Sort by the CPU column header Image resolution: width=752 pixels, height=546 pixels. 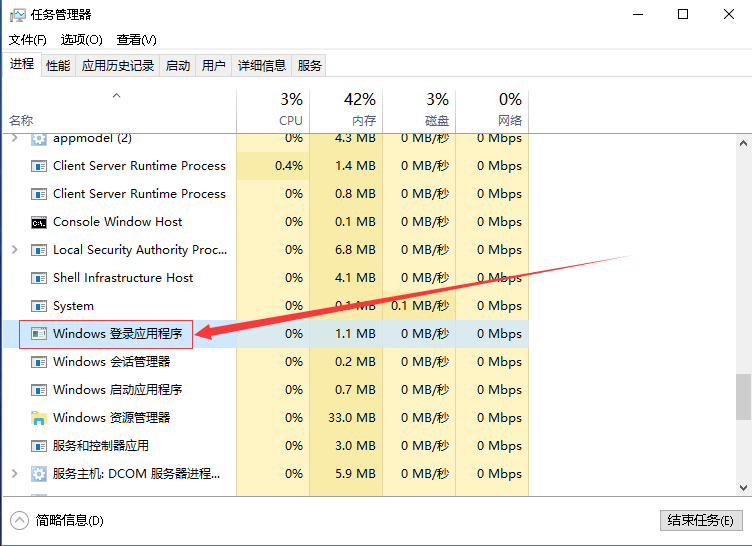point(273,110)
